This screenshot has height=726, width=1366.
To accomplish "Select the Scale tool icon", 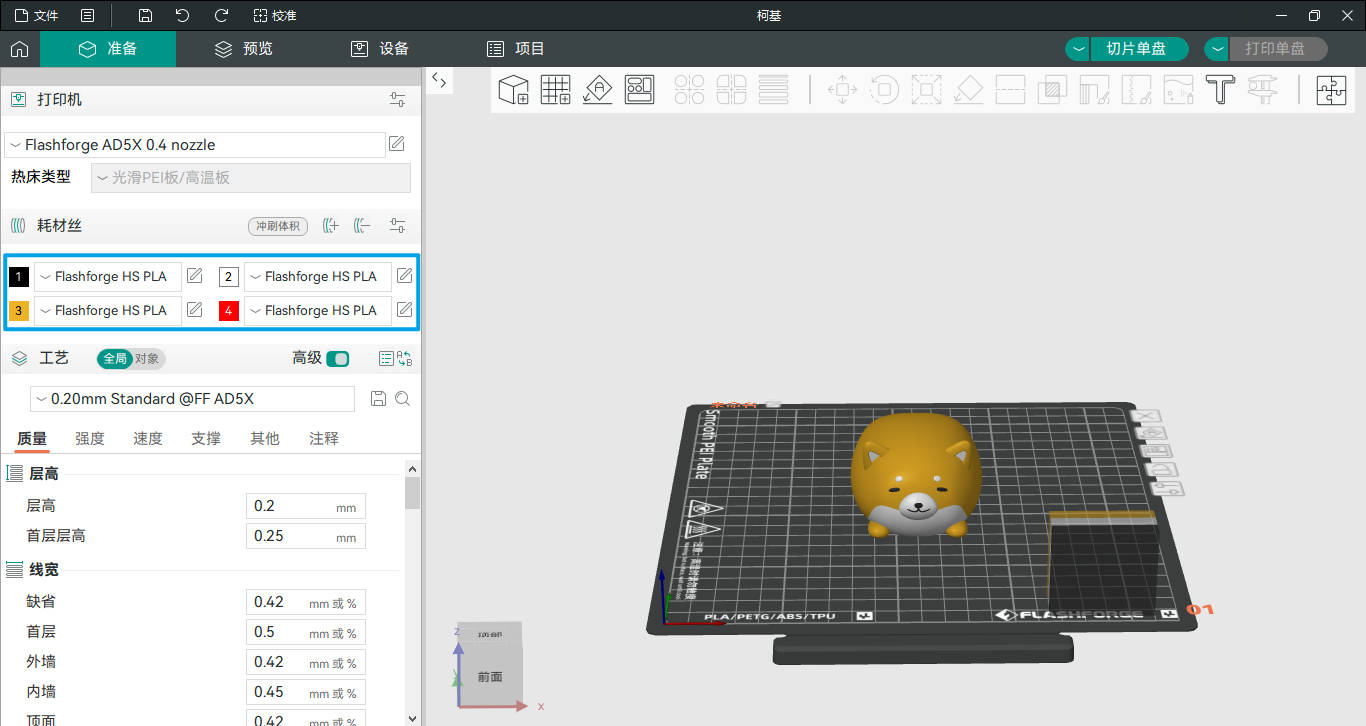I will (x=926, y=90).
